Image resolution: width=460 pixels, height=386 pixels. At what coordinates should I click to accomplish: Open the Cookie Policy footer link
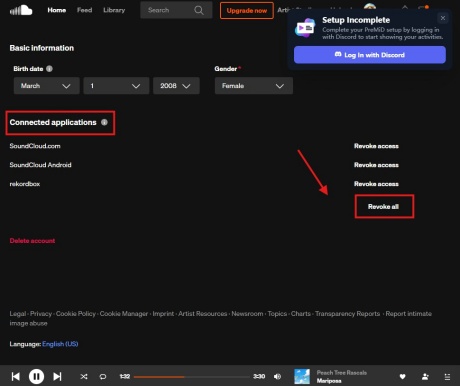click(x=76, y=314)
